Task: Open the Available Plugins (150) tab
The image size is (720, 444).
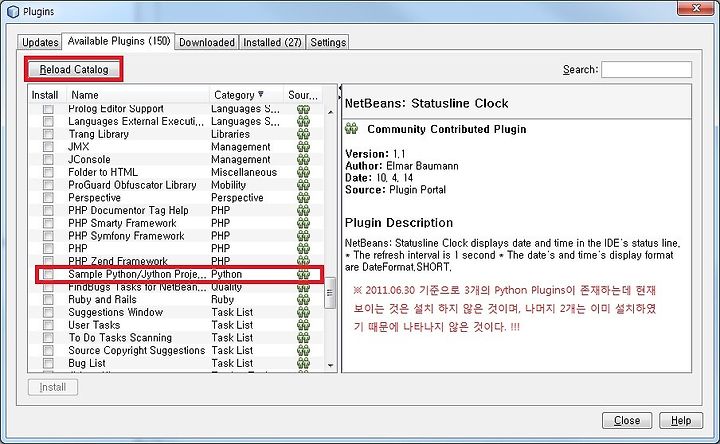Action: [118, 41]
